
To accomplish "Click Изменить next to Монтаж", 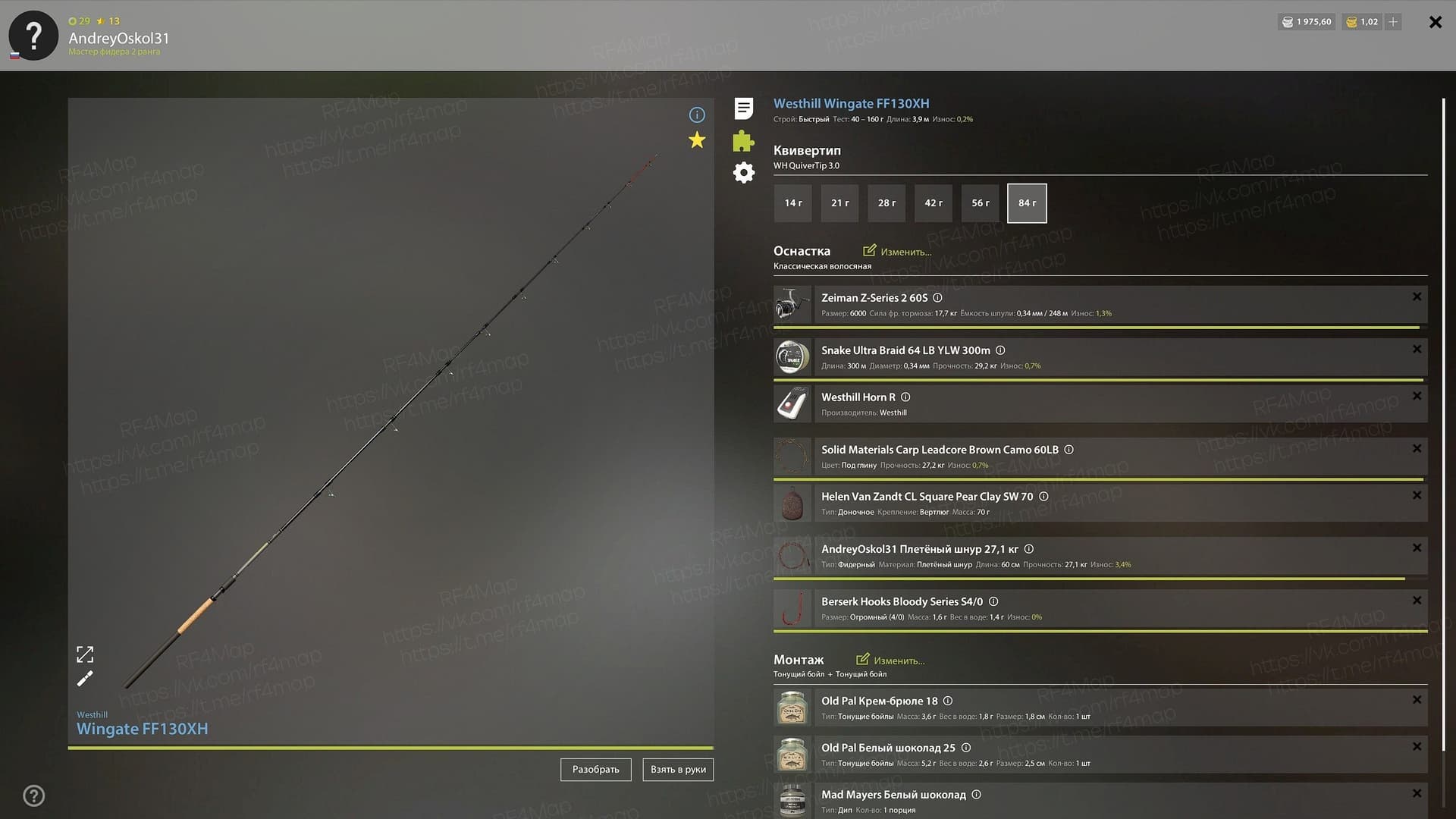I will pos(891,660).
